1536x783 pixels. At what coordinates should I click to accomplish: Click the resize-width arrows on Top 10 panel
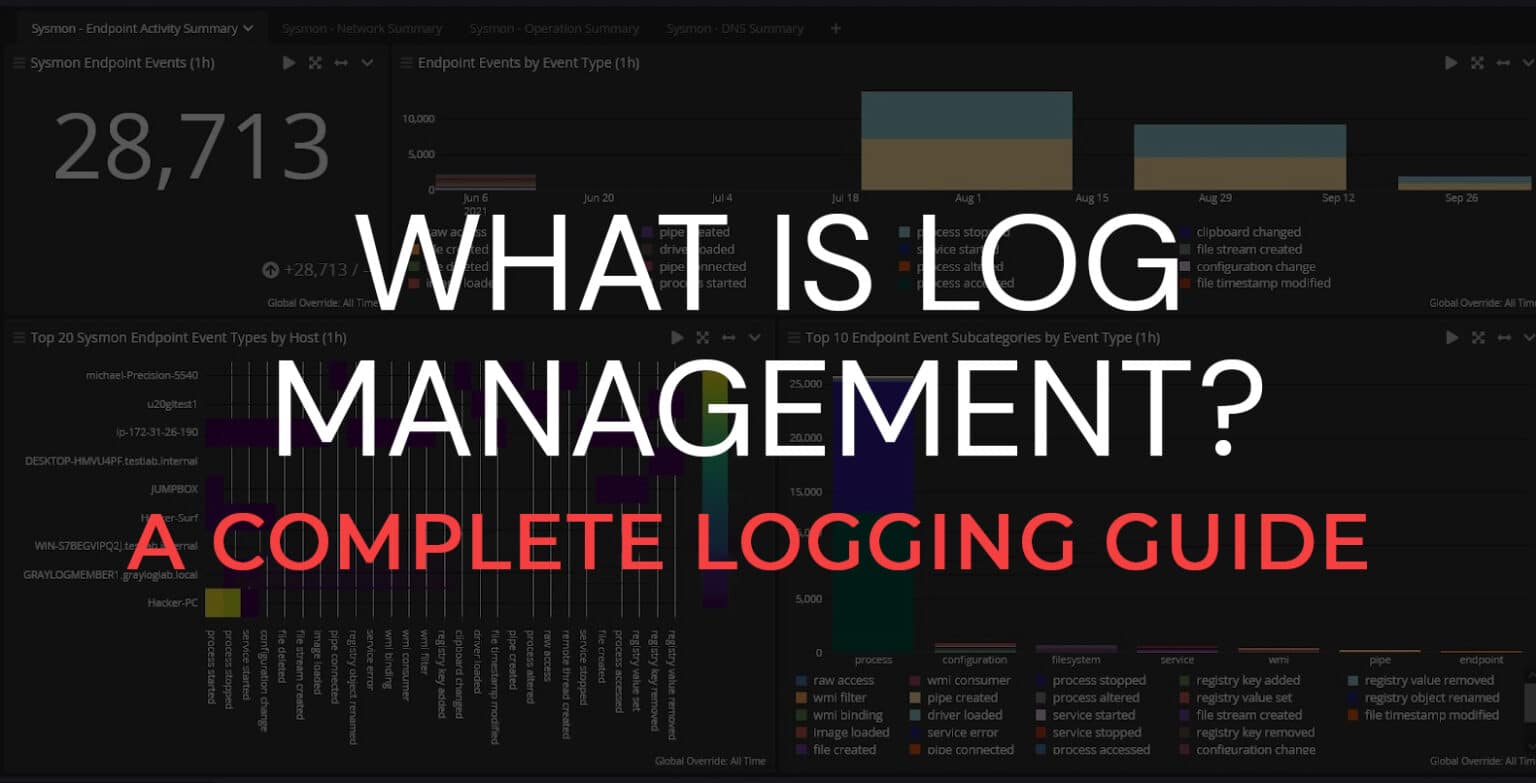[x=1504, y=337]
